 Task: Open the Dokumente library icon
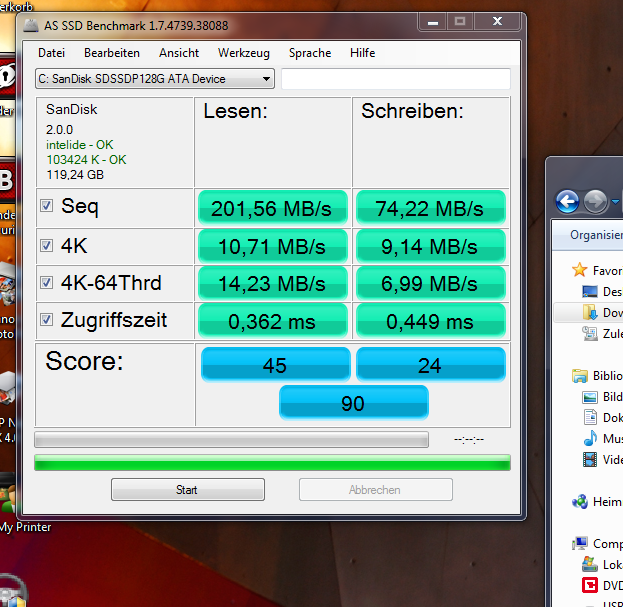(590, 417)
